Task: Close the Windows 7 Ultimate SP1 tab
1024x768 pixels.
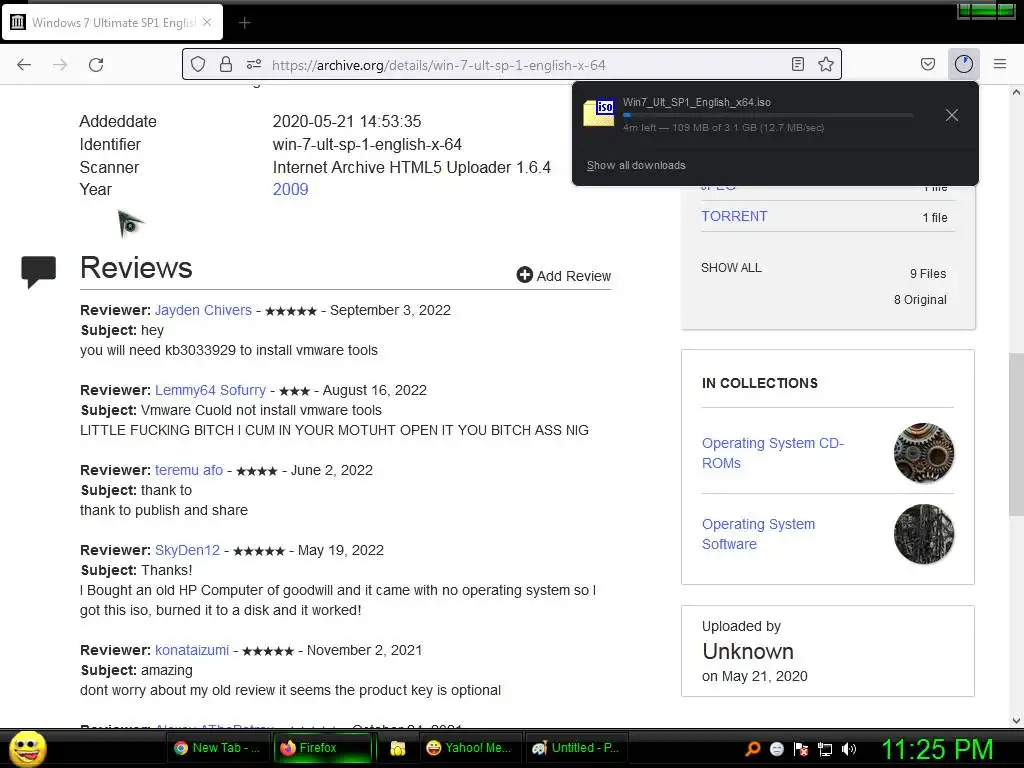Action: point(207,22)
